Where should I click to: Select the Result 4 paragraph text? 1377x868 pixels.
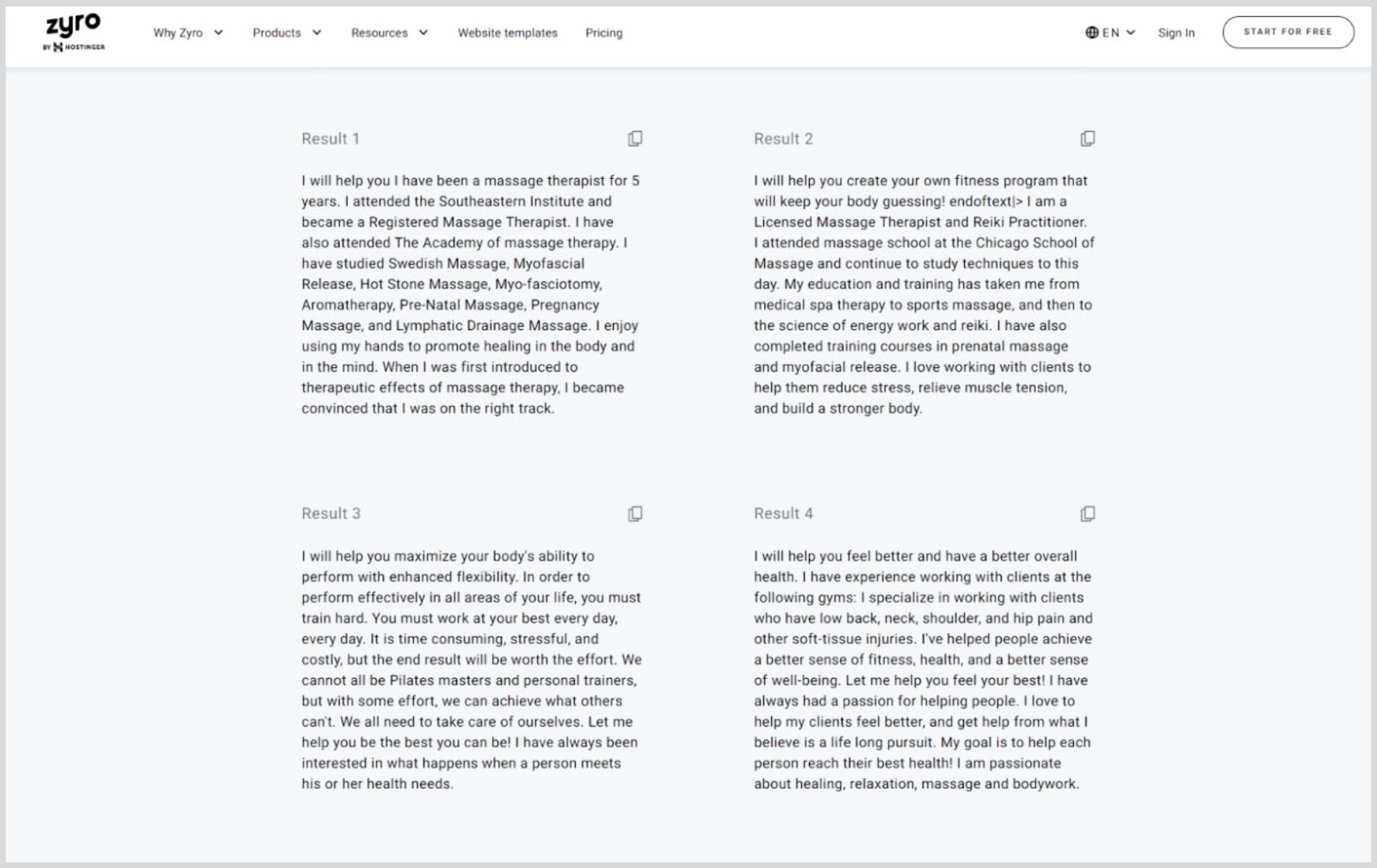point(921,669)
